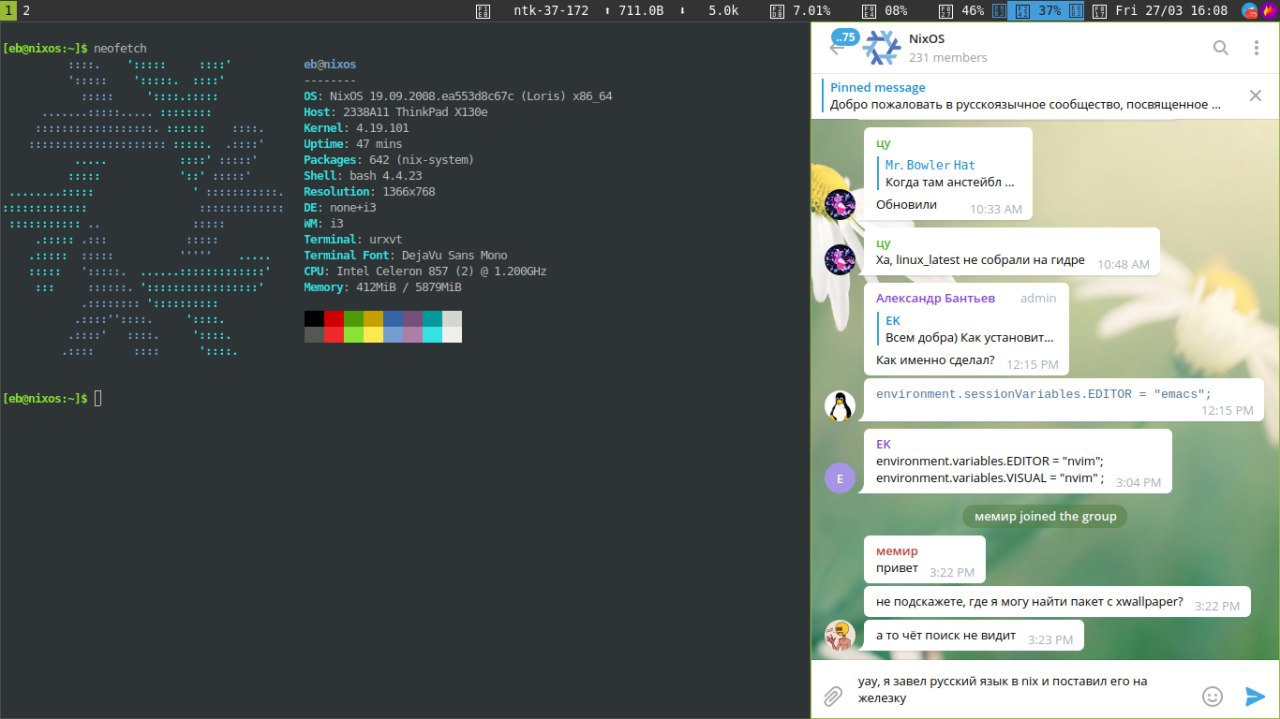The image size is (1280, 719).
Task: Click the admin label on message
Action: [x=1038, y=298]
